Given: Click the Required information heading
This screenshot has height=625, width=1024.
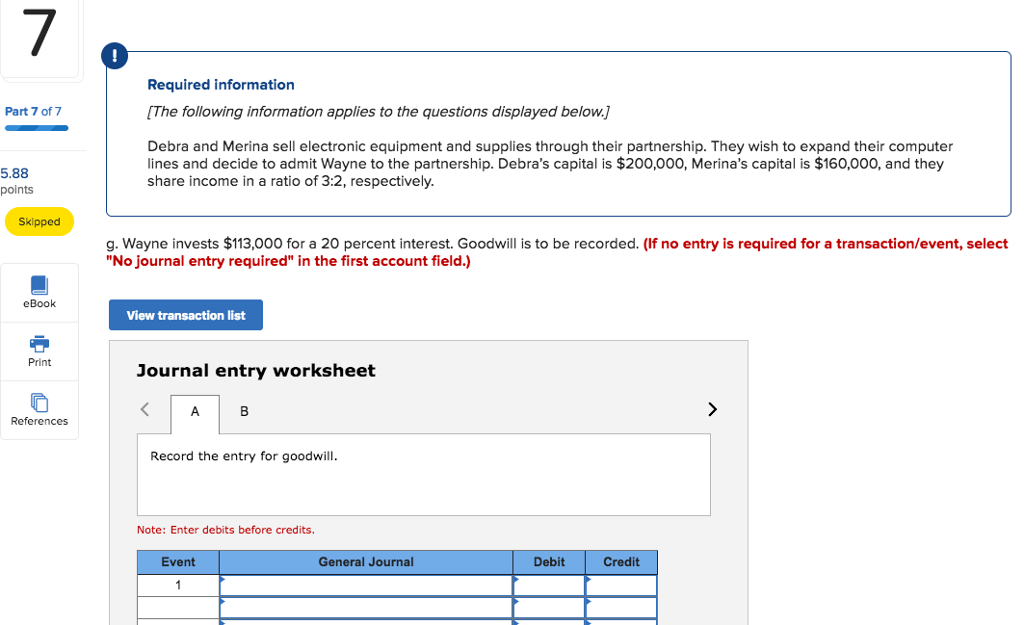Looking at the screenshot, I should coord(221,85).
